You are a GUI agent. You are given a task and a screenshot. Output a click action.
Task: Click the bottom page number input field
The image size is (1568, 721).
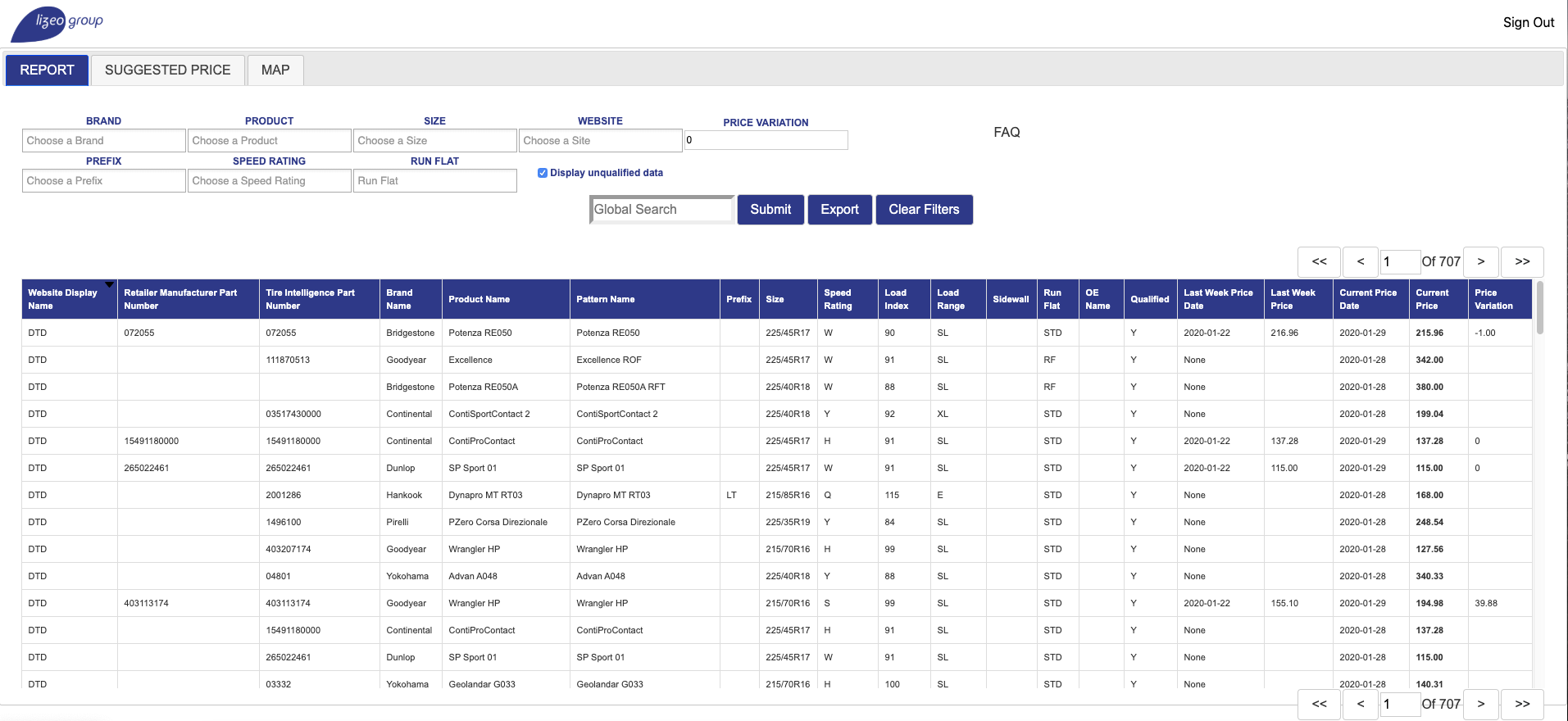pyautogui.click(x=1400, y=705)
